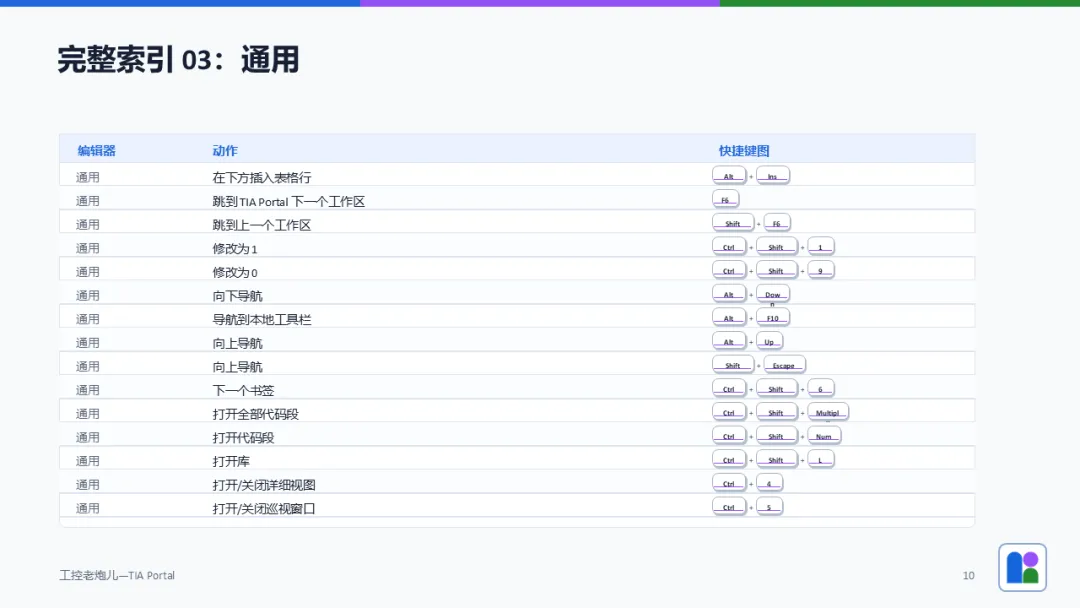Click the Escape key in the 向上导航 row
This screenshot has height=608, width=1080.
(x=784, y=366)
